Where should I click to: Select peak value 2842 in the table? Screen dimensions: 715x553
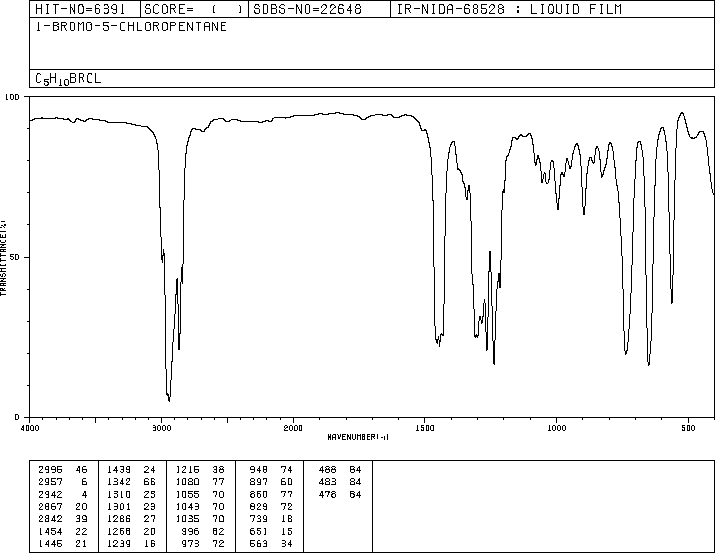point(50,519)
